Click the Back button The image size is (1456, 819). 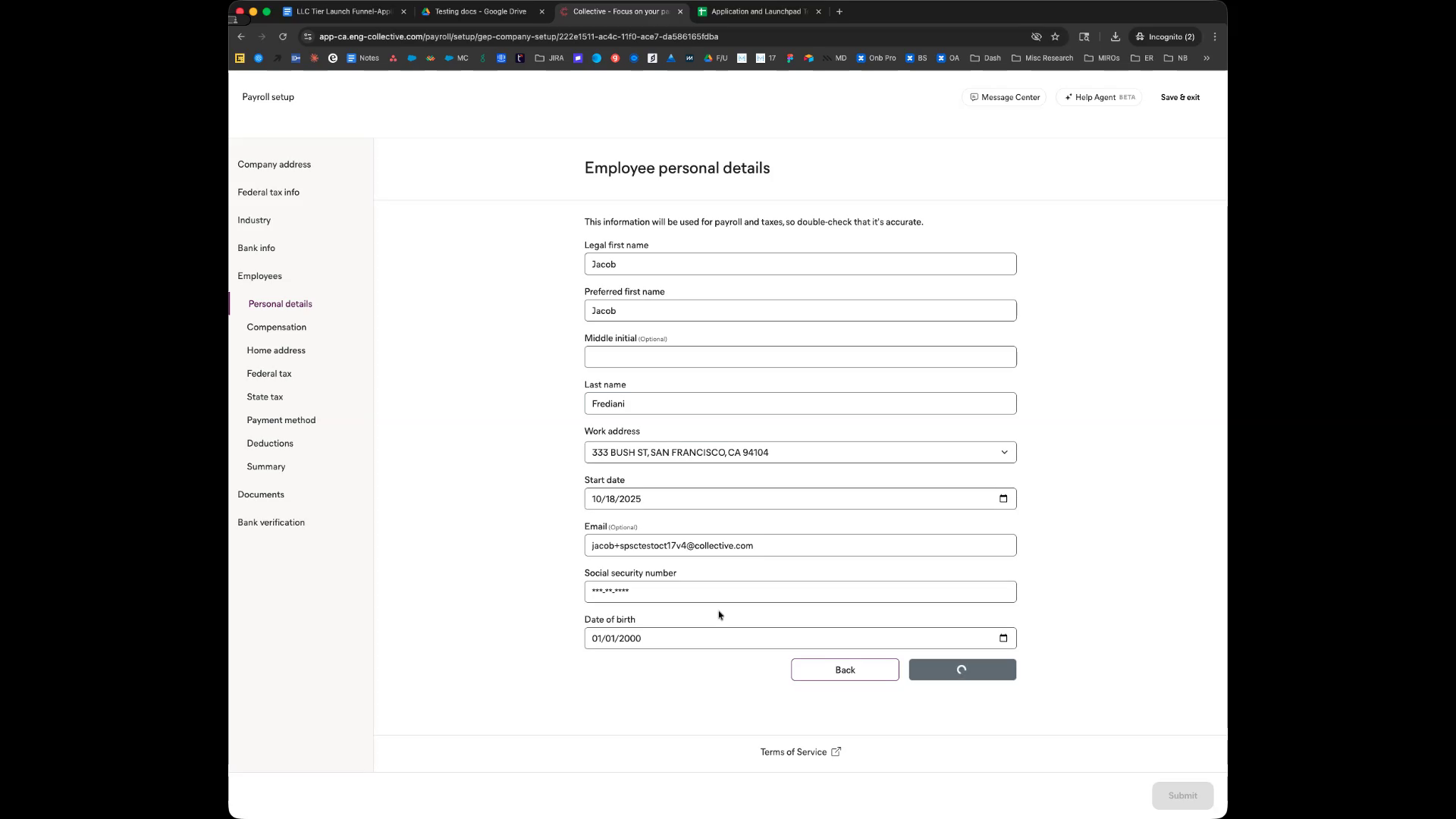(845, 670)
